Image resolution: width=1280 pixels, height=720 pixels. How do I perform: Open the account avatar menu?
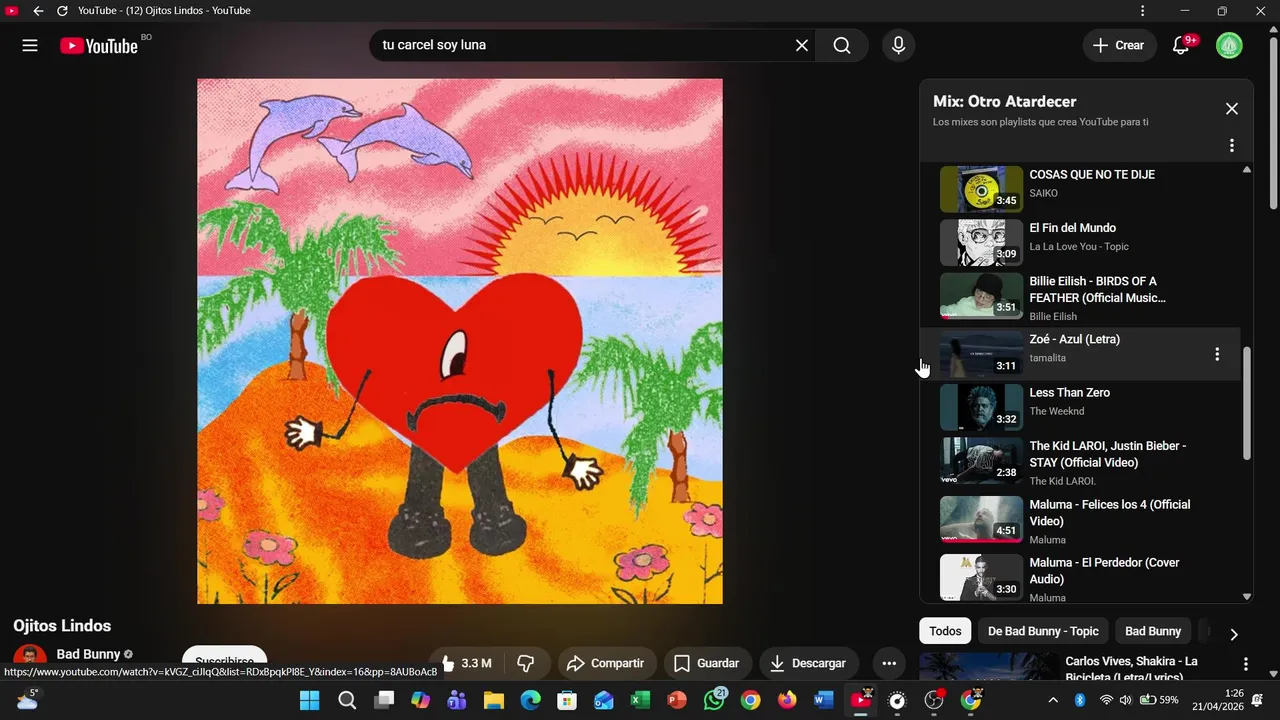(1229, 45)
